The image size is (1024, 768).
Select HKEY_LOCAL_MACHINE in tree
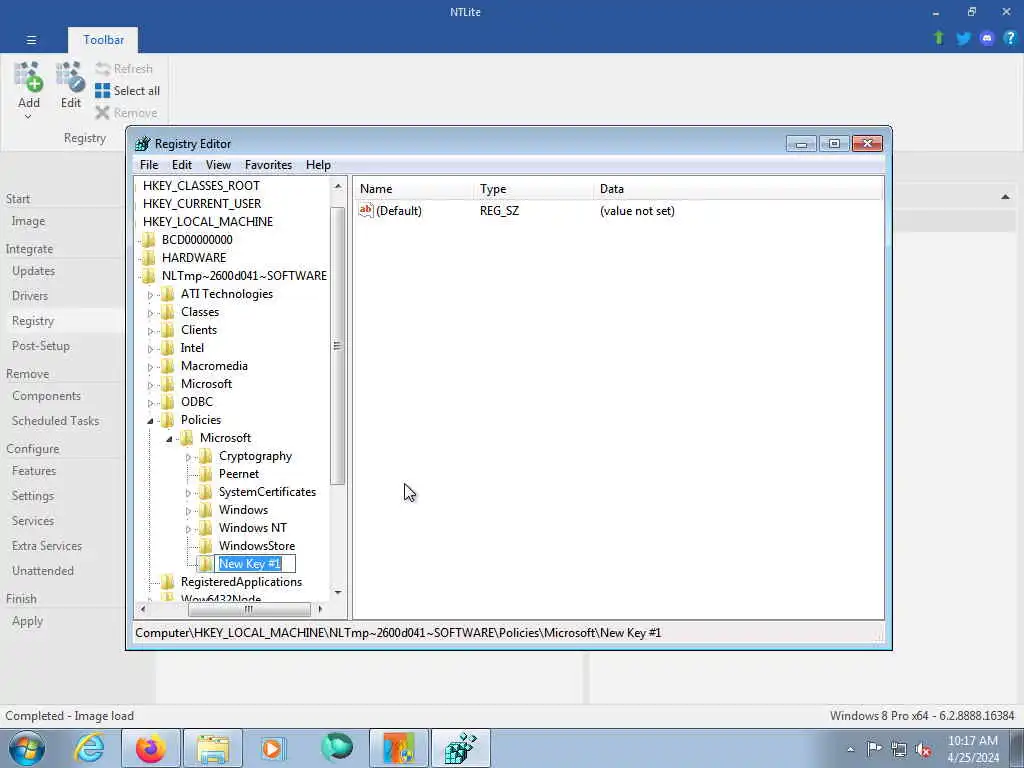(208, 221)
